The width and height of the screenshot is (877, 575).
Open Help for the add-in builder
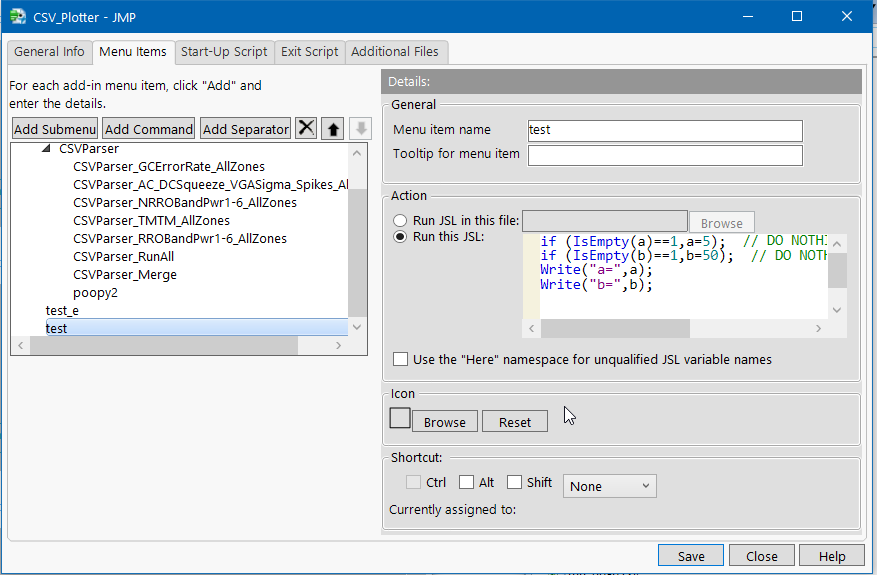832,555
